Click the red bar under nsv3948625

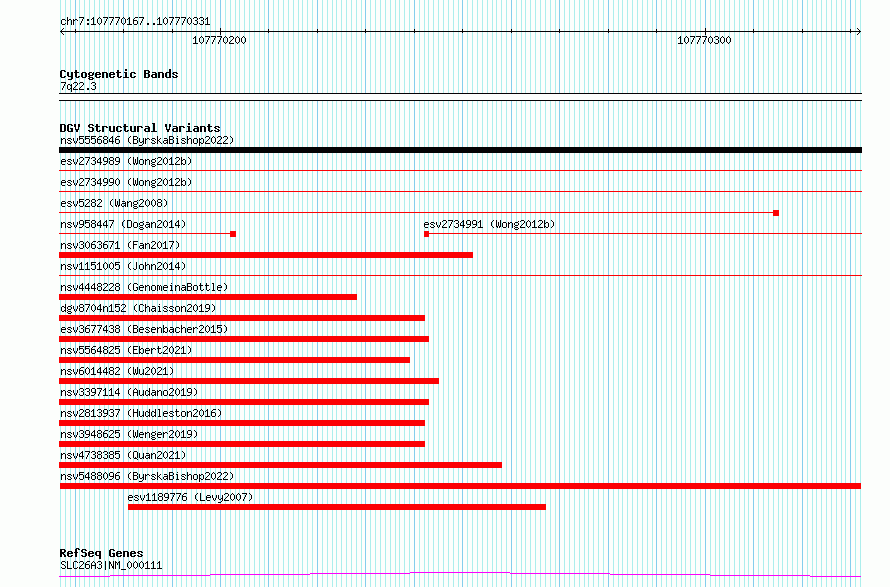point(242,444)
